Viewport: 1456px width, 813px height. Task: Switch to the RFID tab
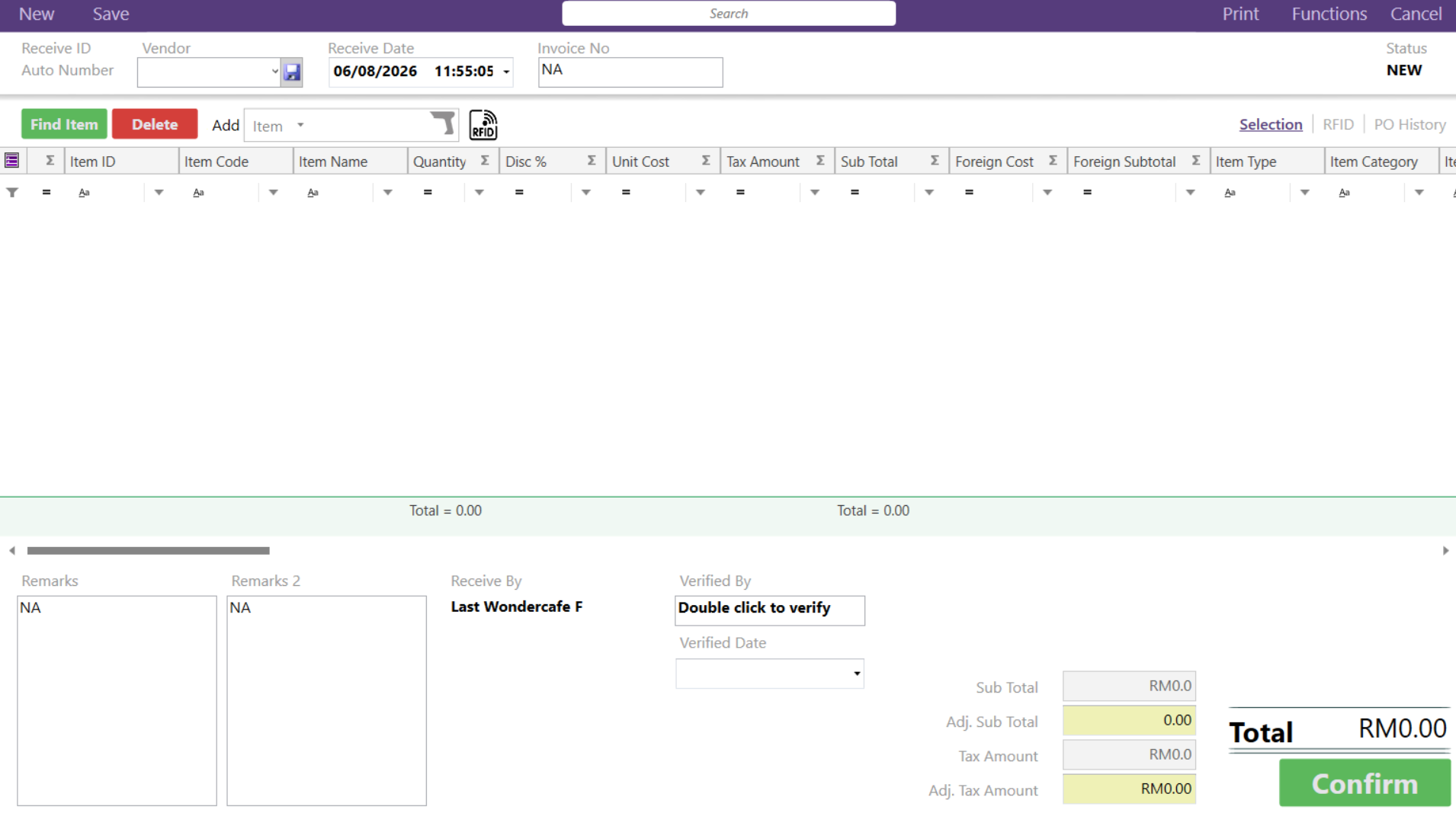tap(1338, 124)
